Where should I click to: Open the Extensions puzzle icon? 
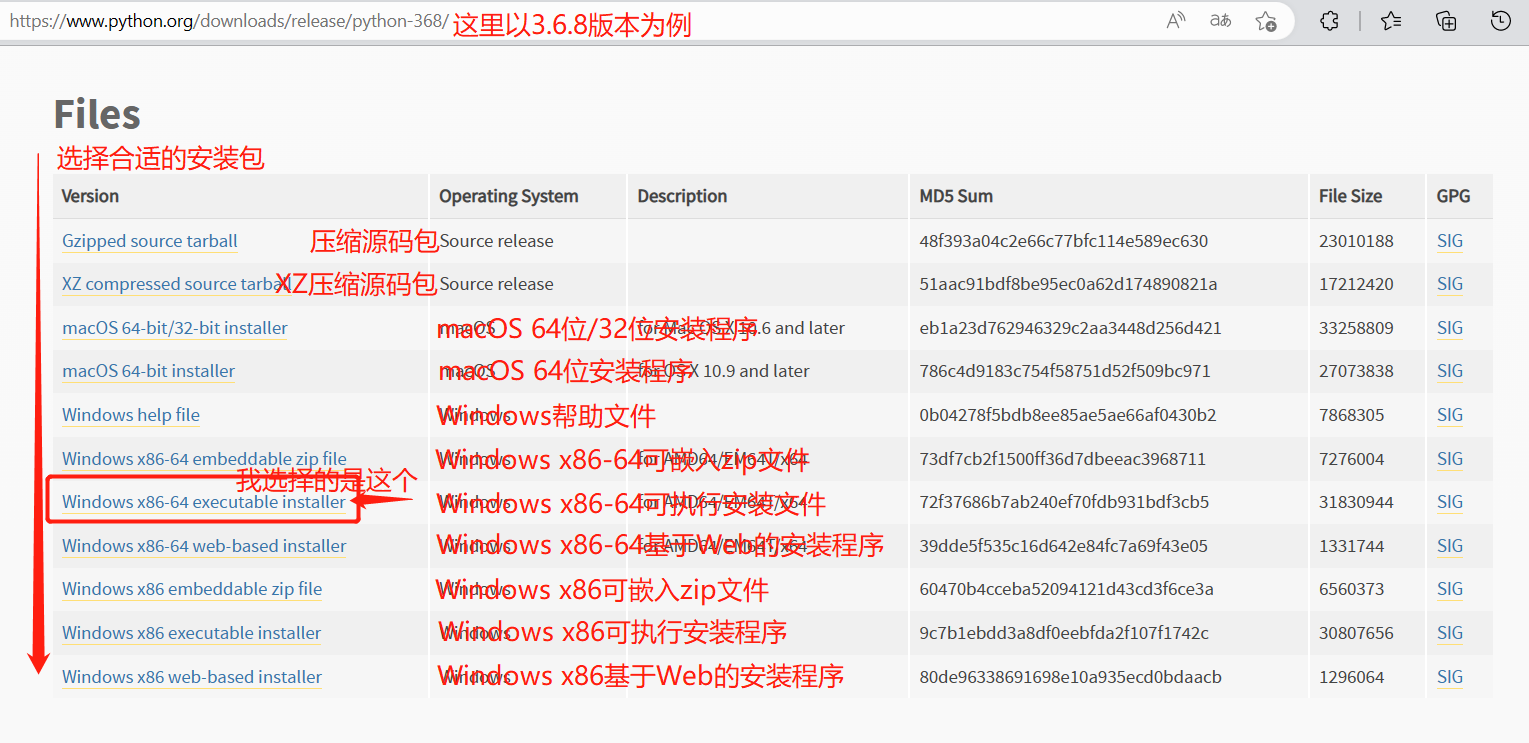pos(1329,20)
